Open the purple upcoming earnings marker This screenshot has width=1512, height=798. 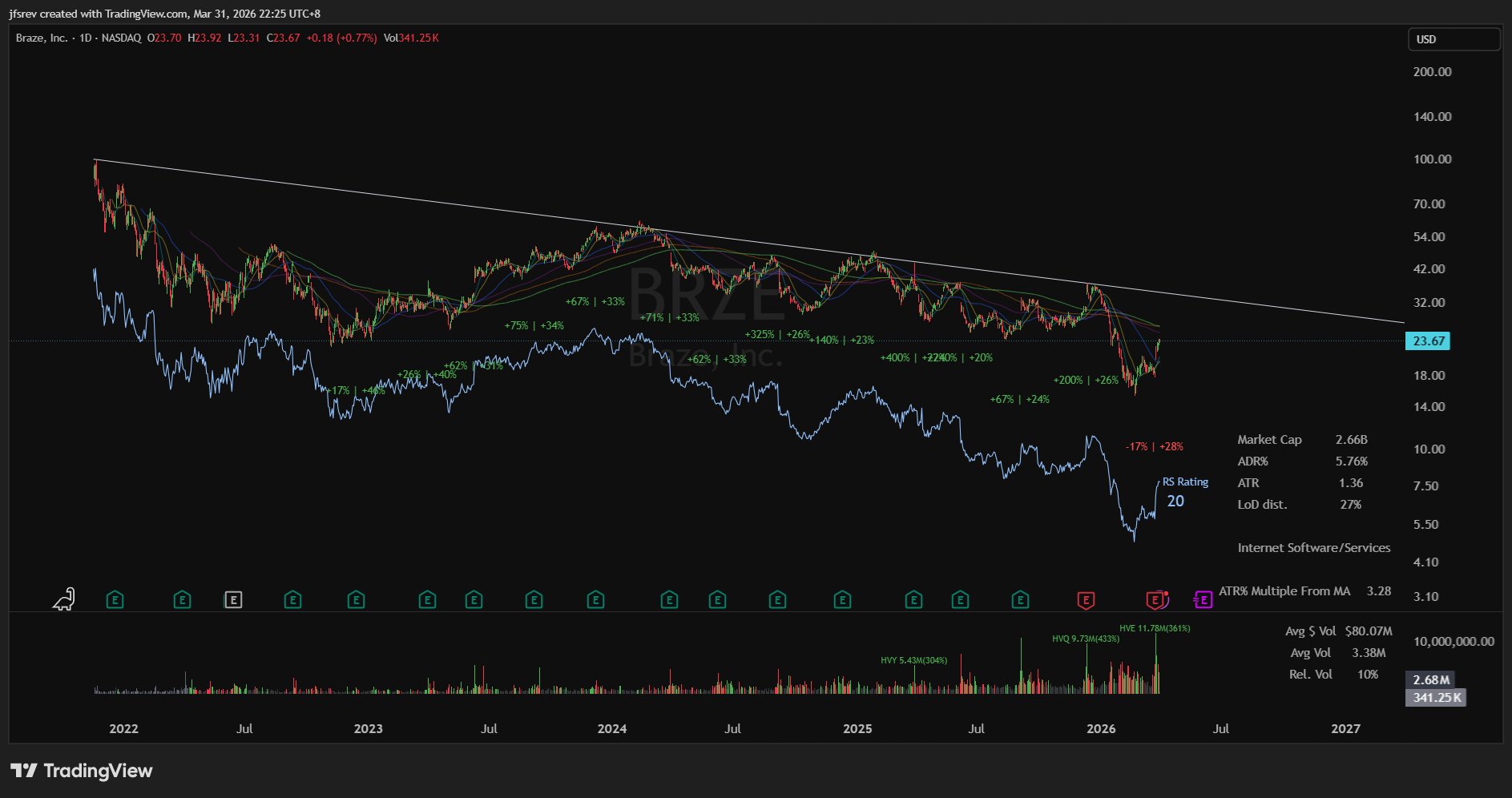pos(1203,599)
